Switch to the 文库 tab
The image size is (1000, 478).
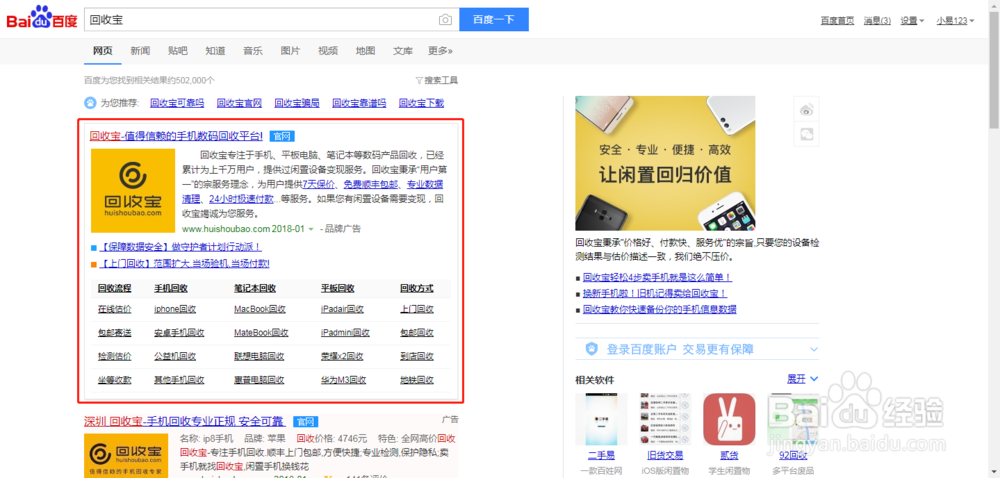pos(403,51)
